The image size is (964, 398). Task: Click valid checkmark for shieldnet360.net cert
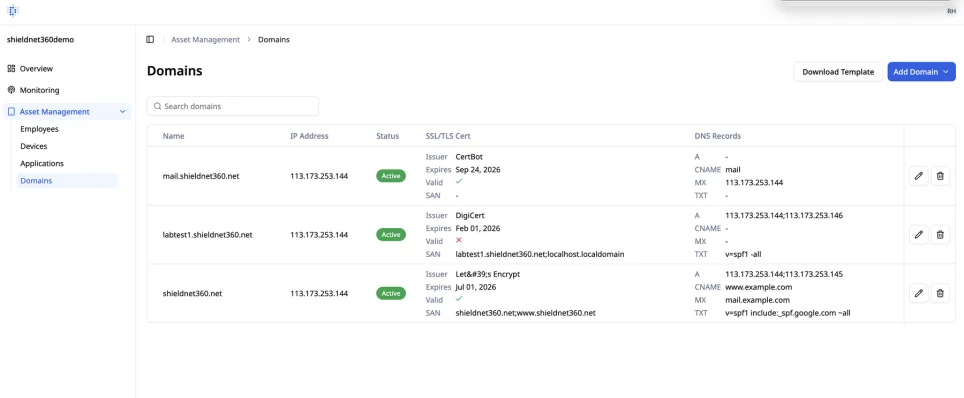pyautogui.click(x=459, y=299)
